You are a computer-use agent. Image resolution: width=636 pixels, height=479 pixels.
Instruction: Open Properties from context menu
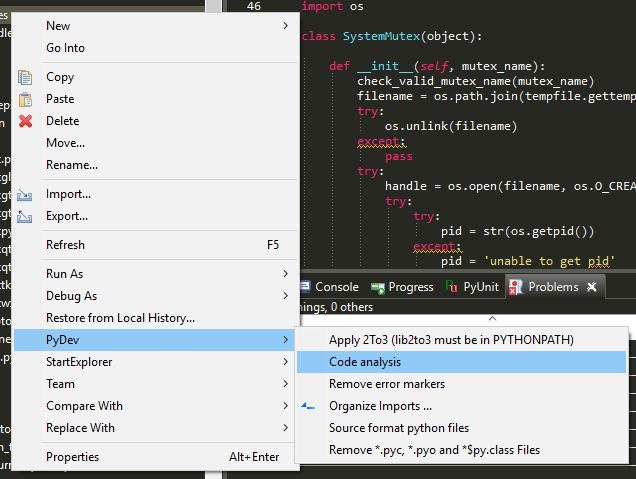(156, 457)
